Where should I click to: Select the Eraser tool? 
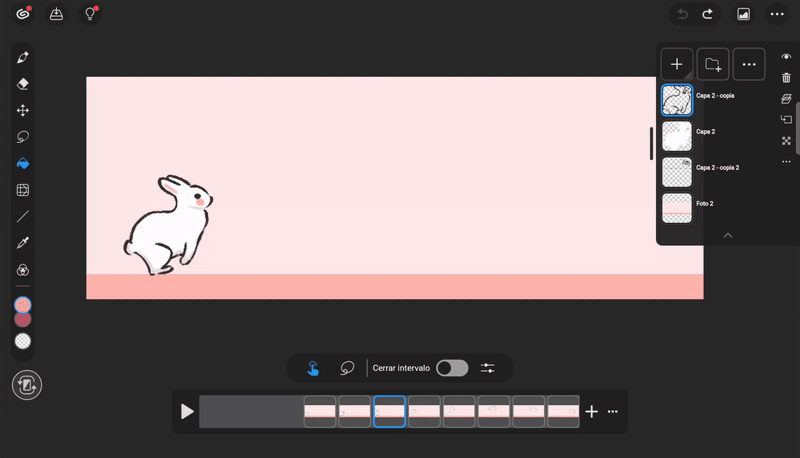[x=22, y=84]
